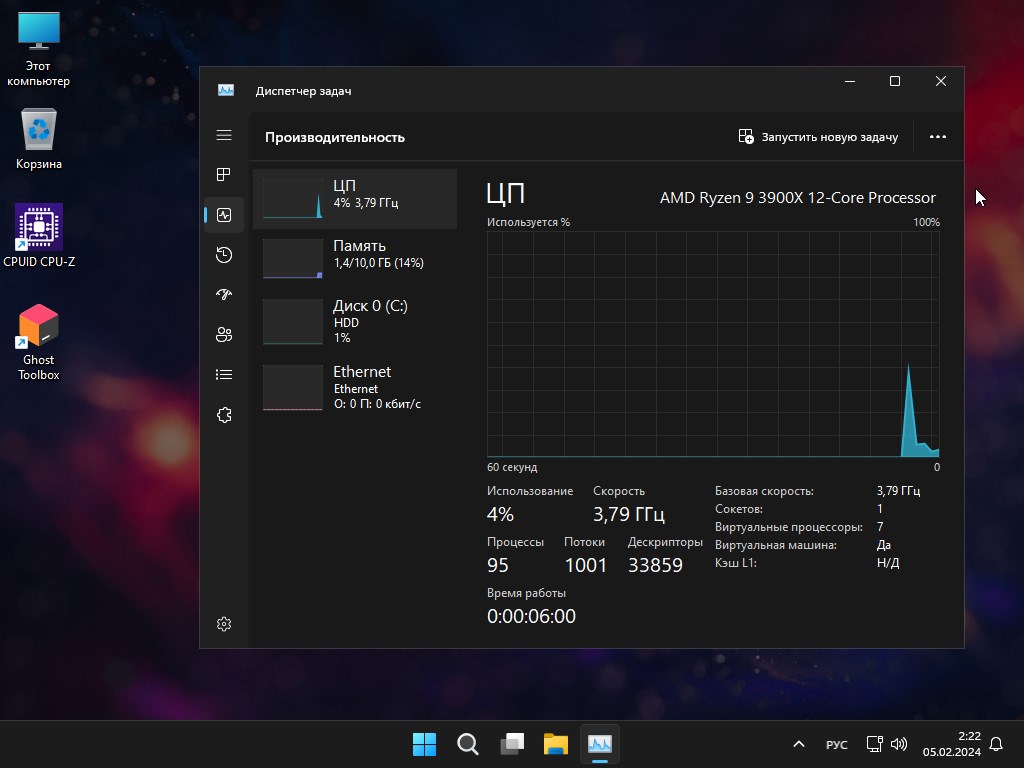This screenshot has height=768, width=1024.
Task: Select the Performance page icon
Action: tap(224, 215)
